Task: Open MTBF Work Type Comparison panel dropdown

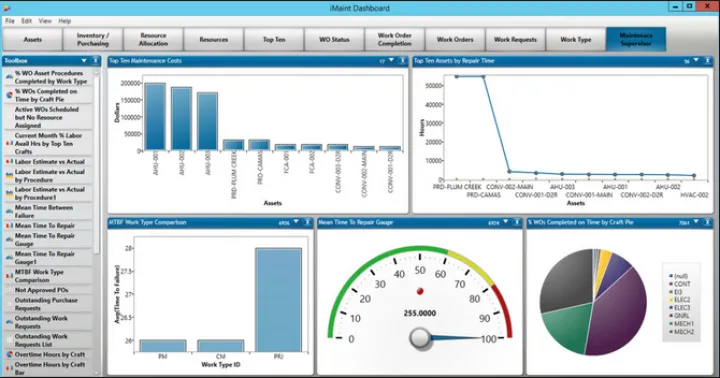Action: [x=296, y=222]
